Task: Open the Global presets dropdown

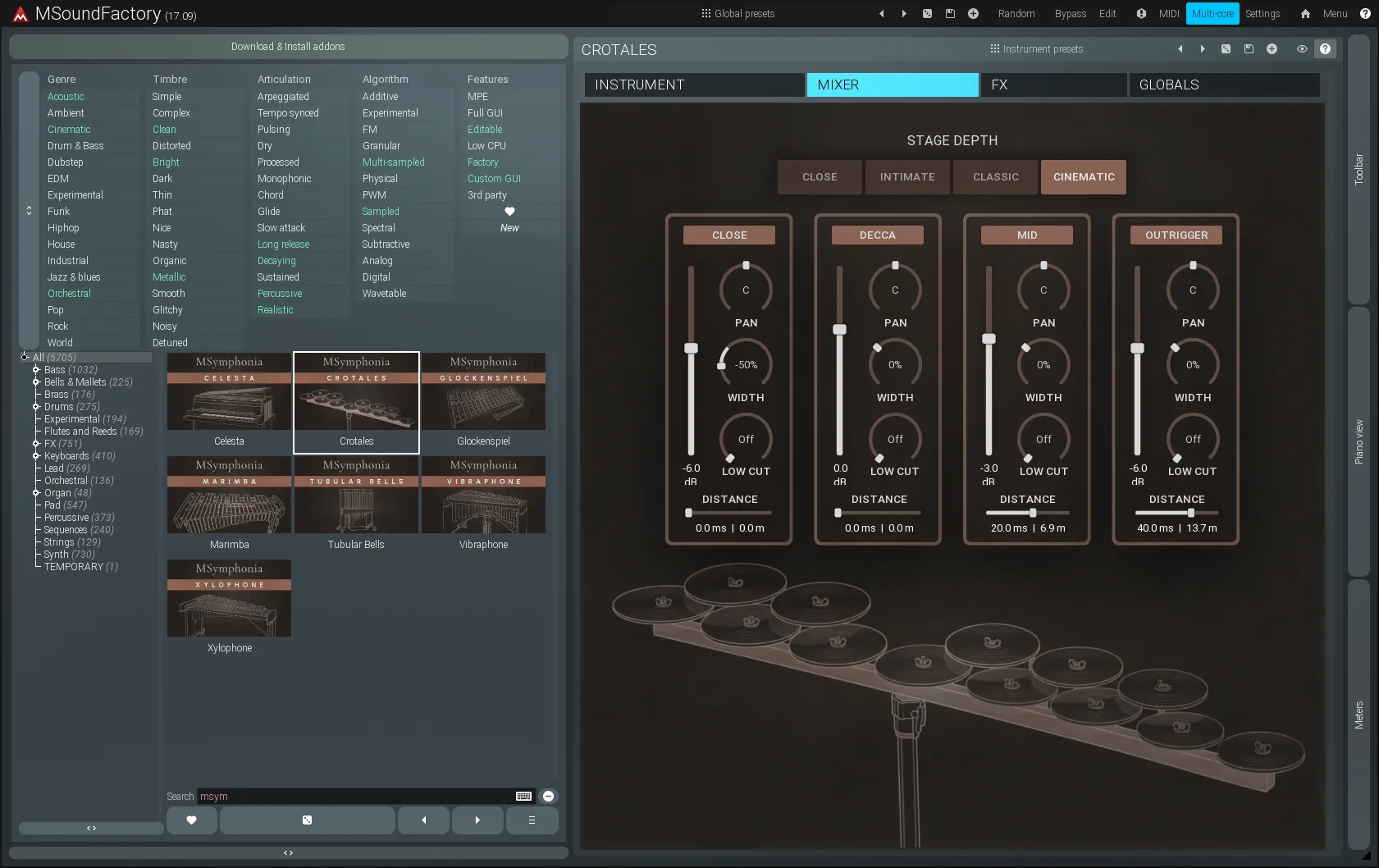Action: click(x=737, y=14)
